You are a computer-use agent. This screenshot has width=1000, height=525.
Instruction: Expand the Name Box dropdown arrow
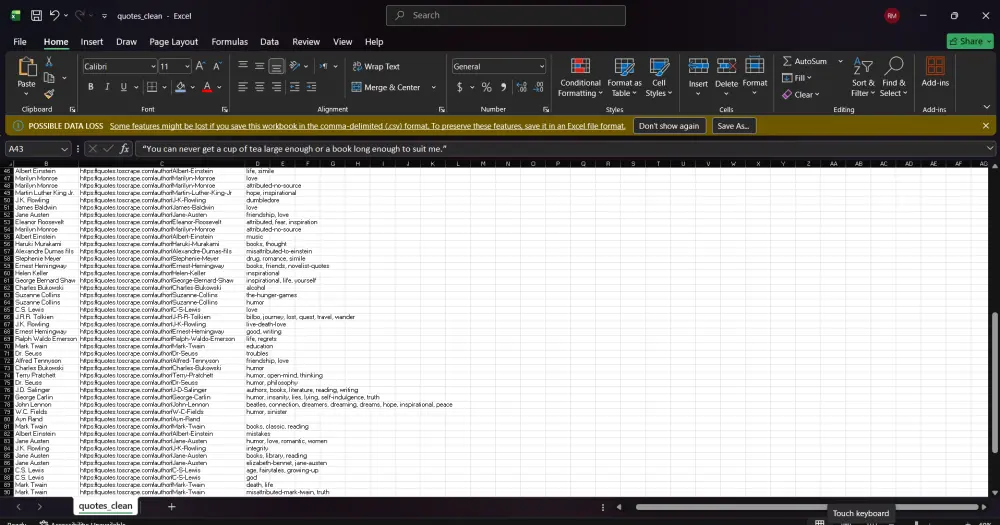[64, 149]
